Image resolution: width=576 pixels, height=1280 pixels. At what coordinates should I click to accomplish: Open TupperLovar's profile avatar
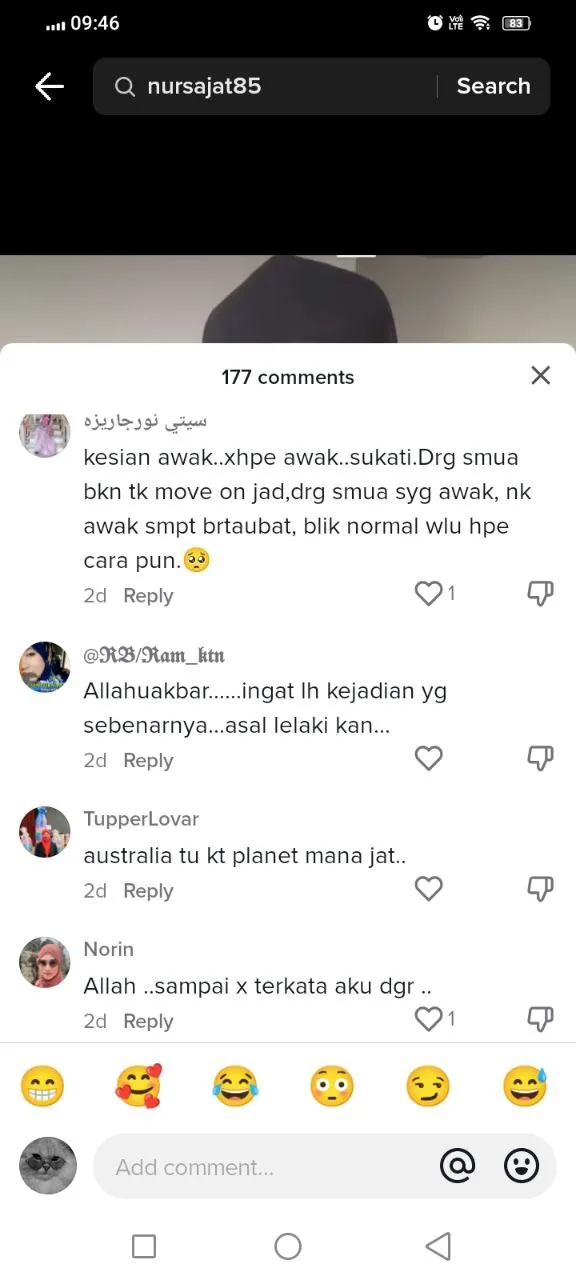(x=45, y=832)
